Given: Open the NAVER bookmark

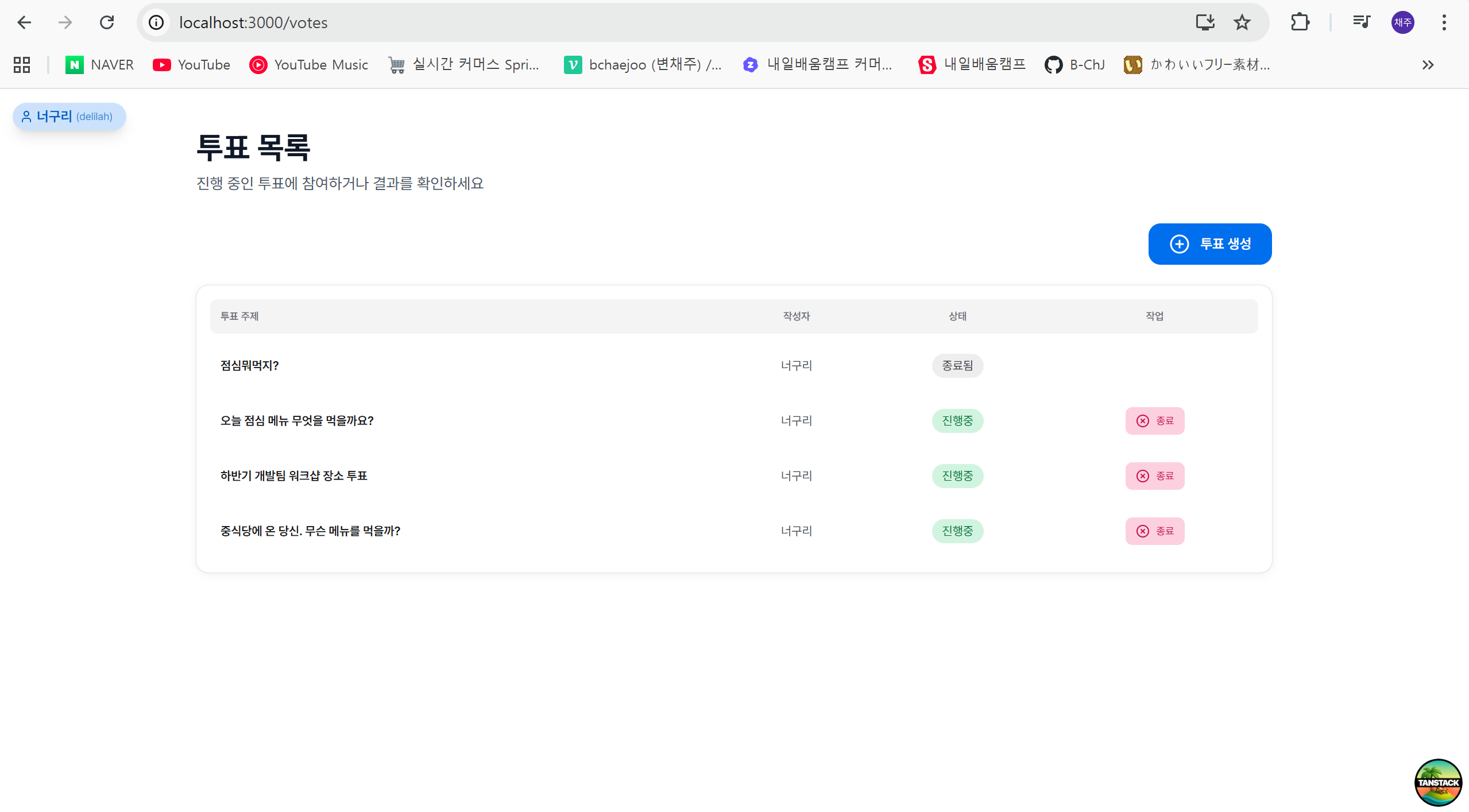Looking at the screenshot, I should tap(100, 65).
